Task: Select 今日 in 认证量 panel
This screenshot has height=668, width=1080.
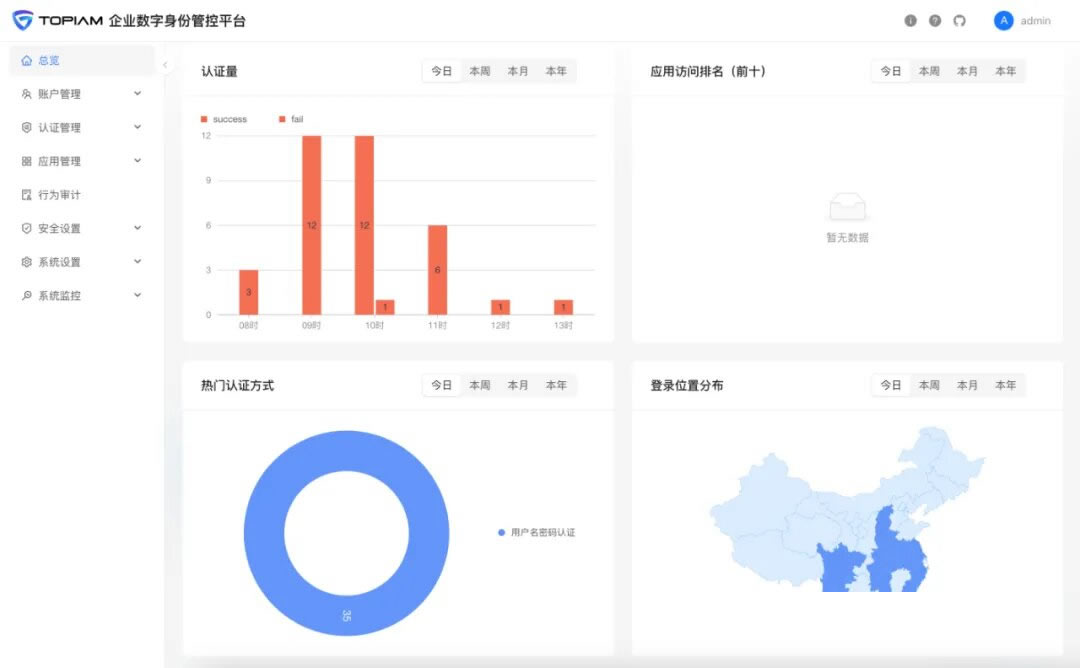Action: (442, 71)
